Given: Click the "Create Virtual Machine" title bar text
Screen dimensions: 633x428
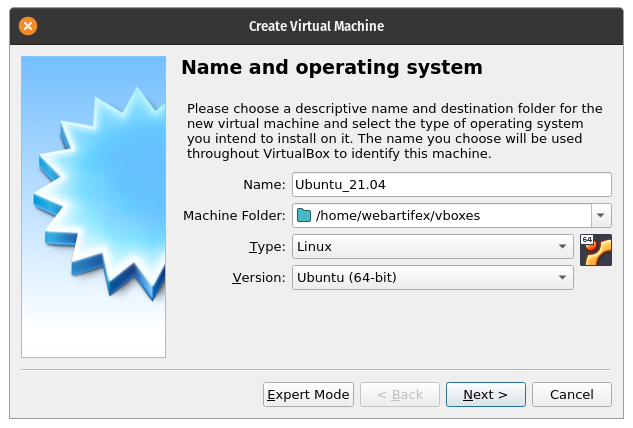Looking at the screenshot, I should click(316, 26).
